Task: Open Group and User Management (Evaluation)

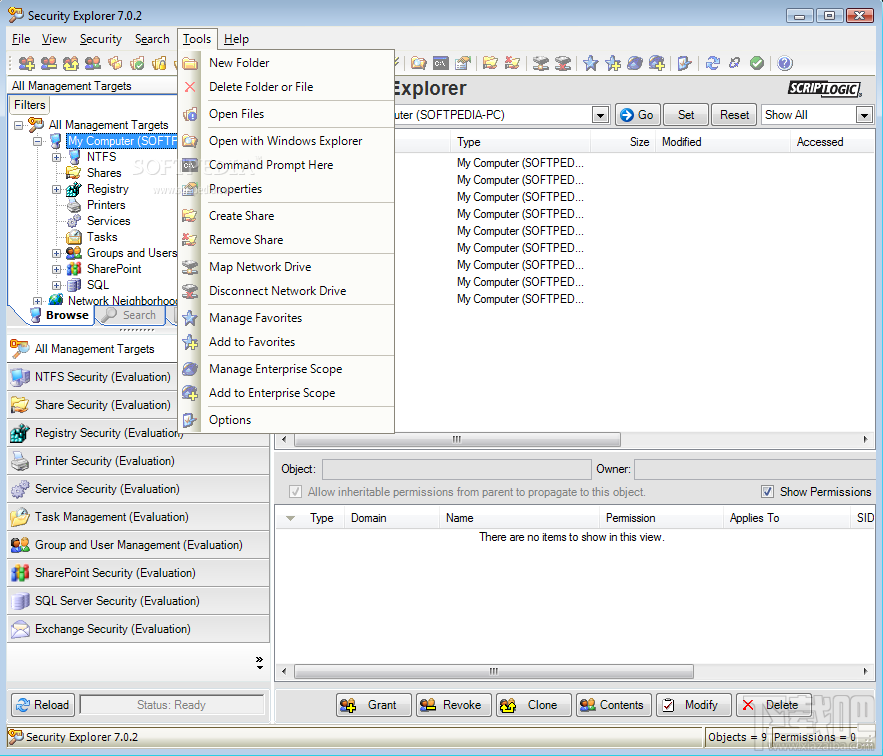Action: tap(138, 545)
